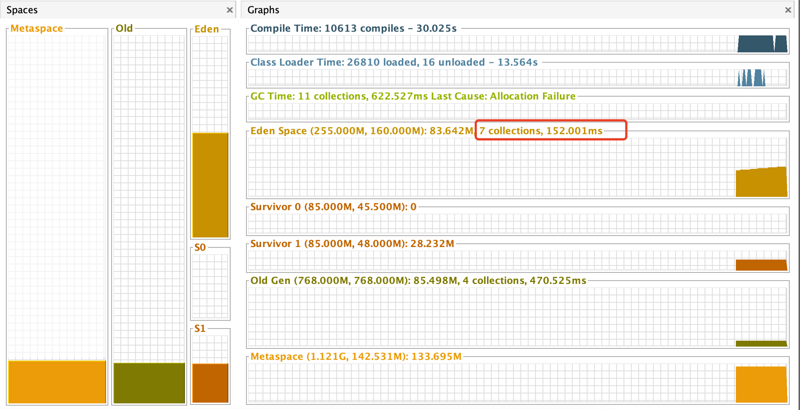
Task: Click 'Compile Time: 10613 compiles - 30.025s' label
Action: [x=354, y=28]
